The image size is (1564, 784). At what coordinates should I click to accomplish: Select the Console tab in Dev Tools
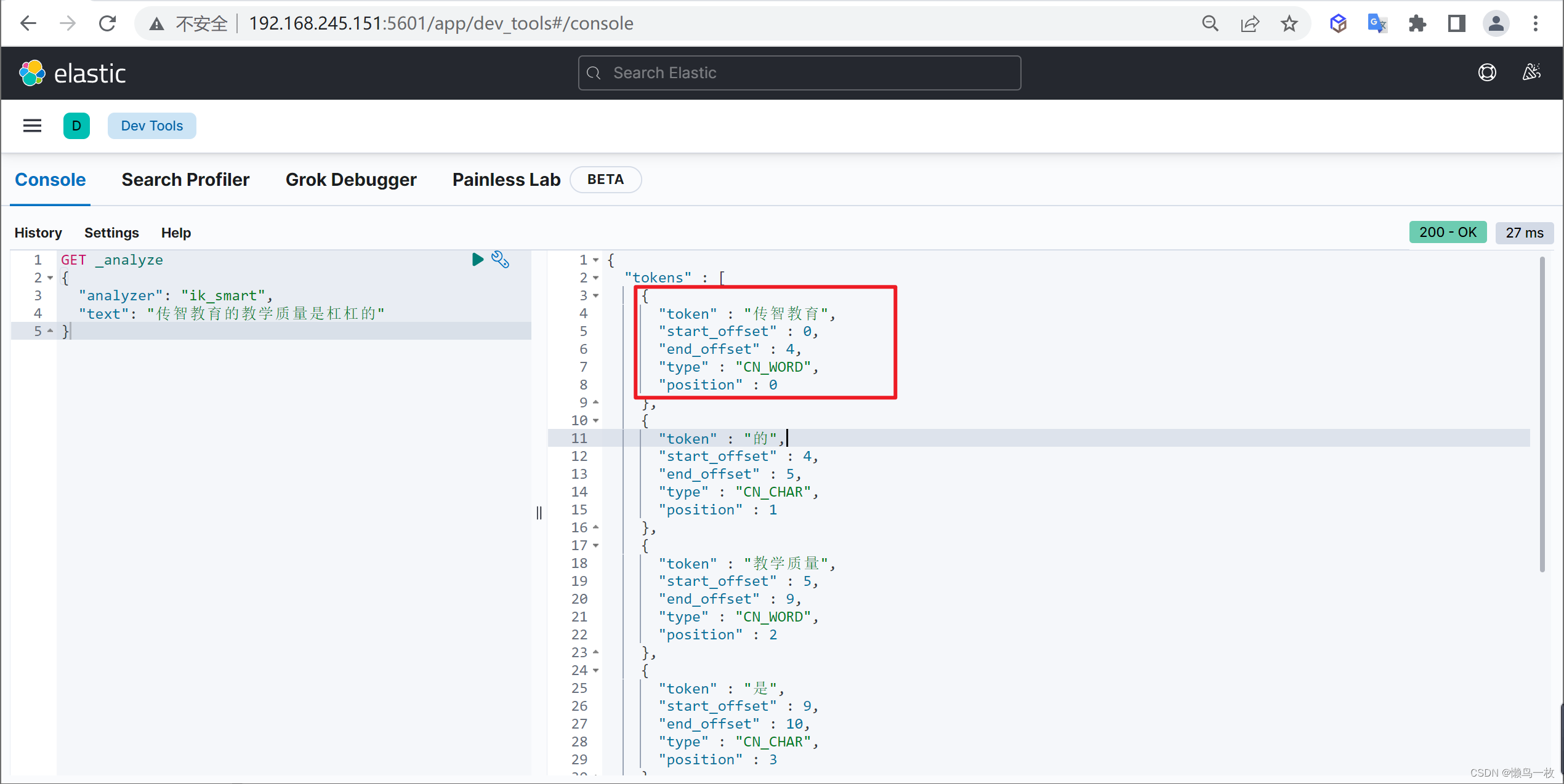point(50,180)
